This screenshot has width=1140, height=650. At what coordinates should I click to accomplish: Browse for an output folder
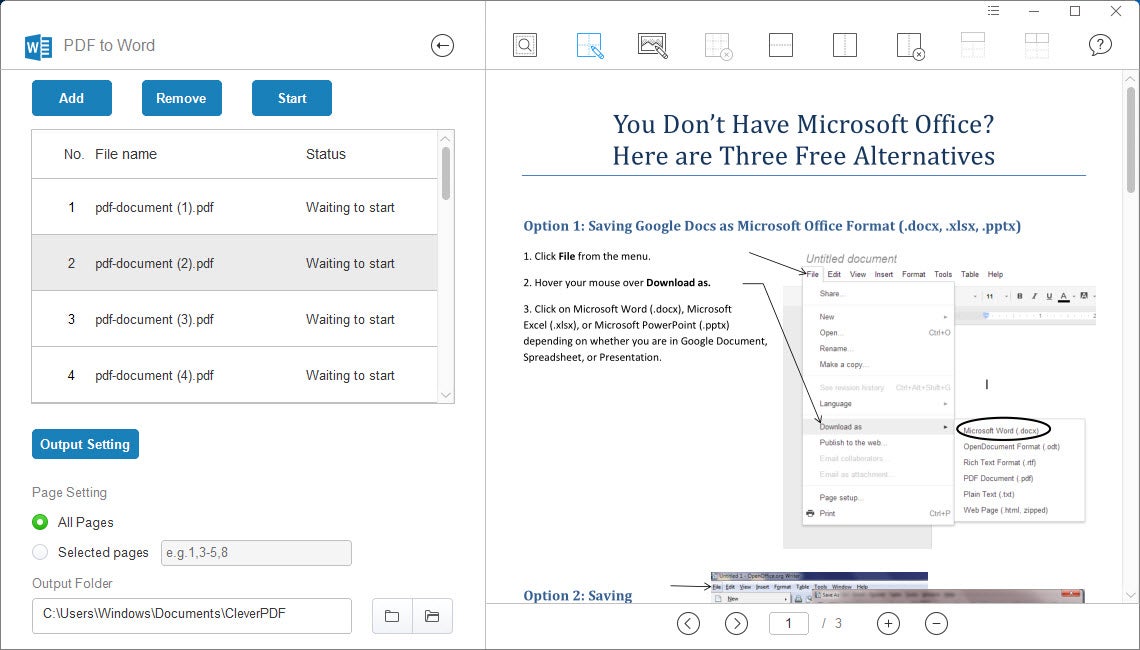tap(392, 616)
